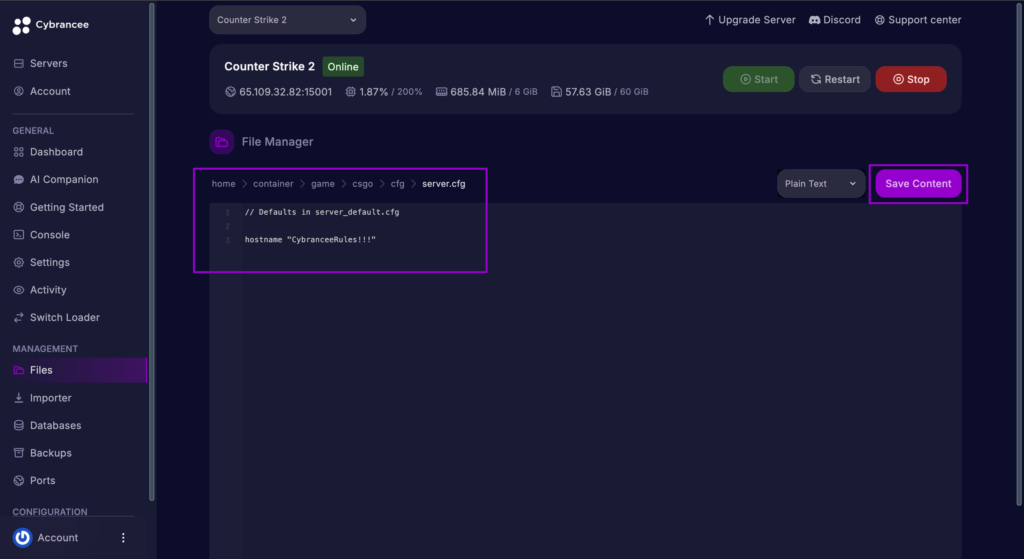This screenshot has height=559, width=1024.
Task: Click the Switch Loader arrows icon
Action: pyautogui.click(x=19, y=317)
